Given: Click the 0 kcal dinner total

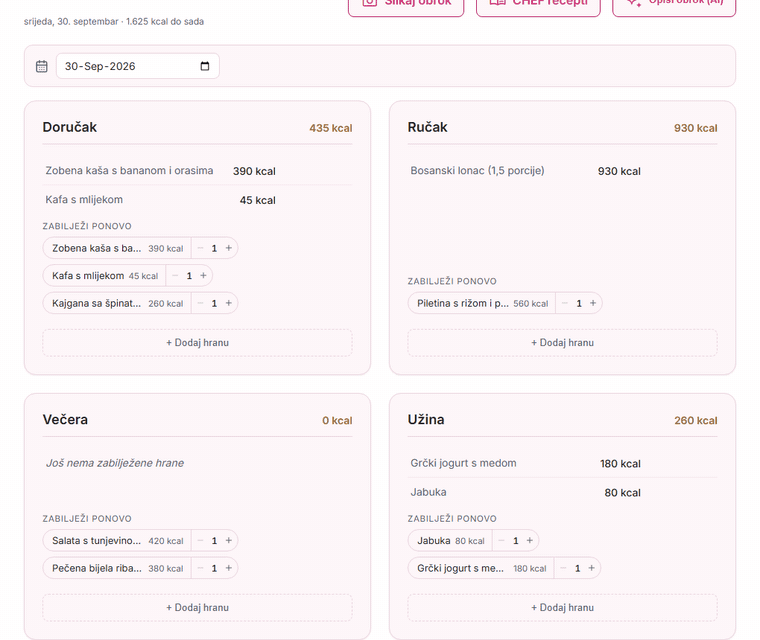Looking at the screenshot, I should coord(337,420).
